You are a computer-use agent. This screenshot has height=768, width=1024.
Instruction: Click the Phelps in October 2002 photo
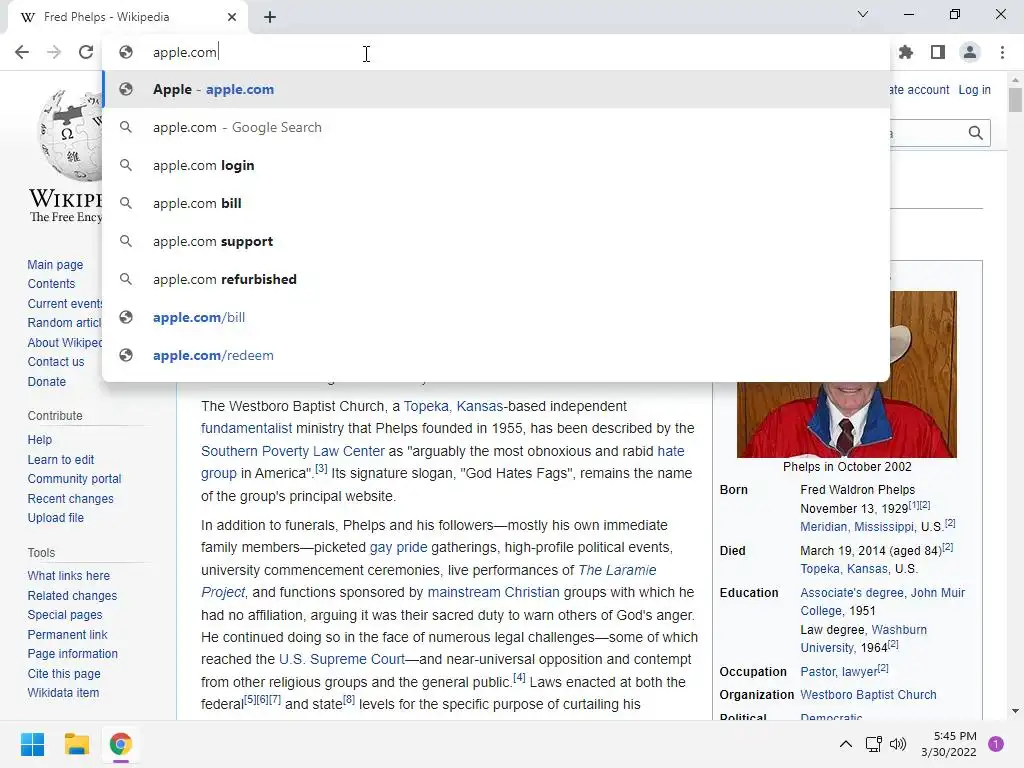846,418
